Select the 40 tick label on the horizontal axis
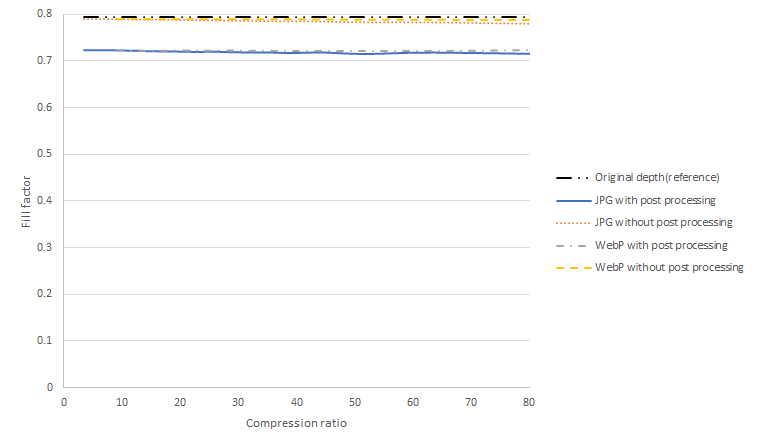757x447 pixels. [x=297, y=401]
